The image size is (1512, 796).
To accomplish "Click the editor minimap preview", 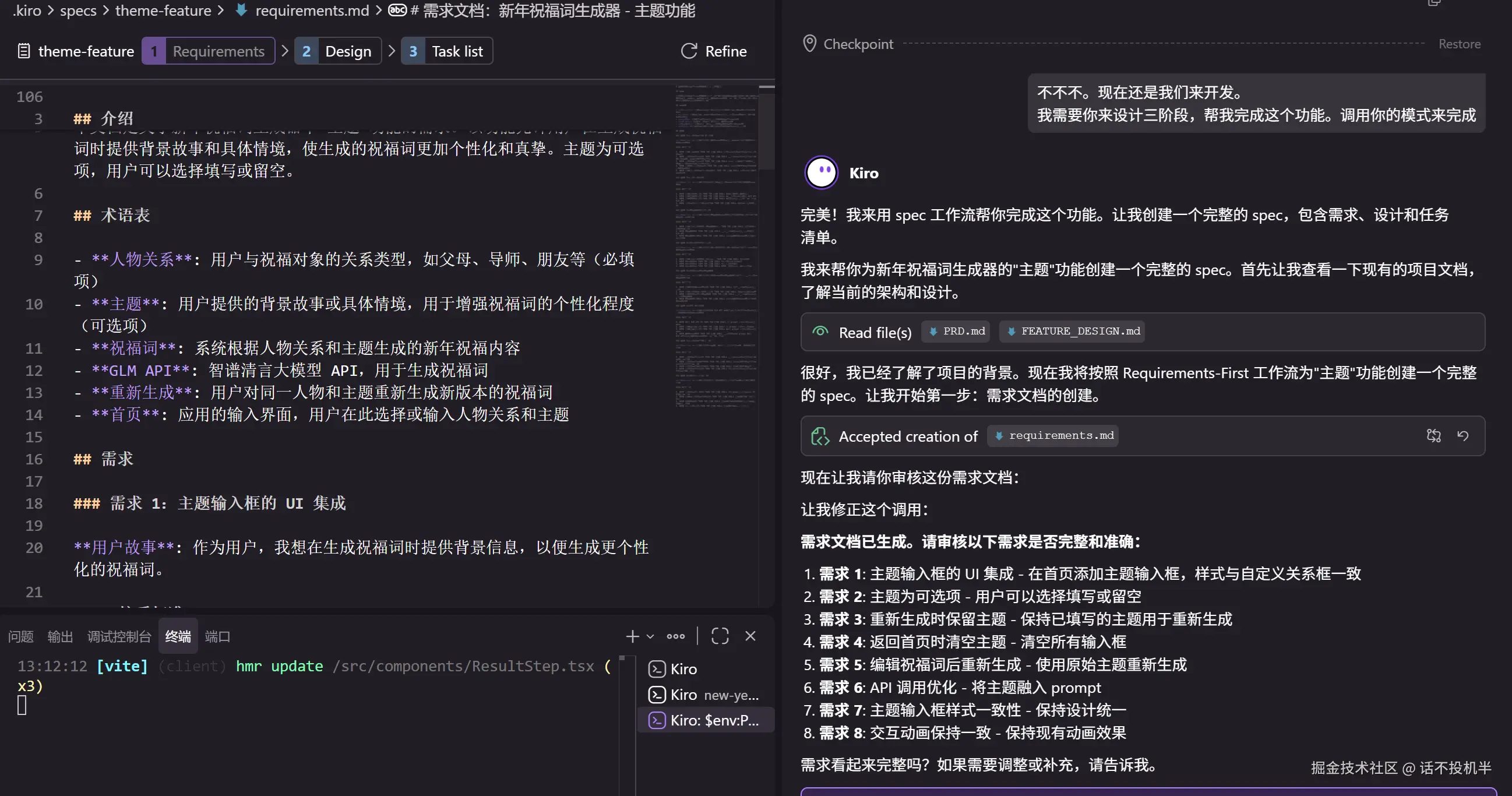I will (715, 246).
